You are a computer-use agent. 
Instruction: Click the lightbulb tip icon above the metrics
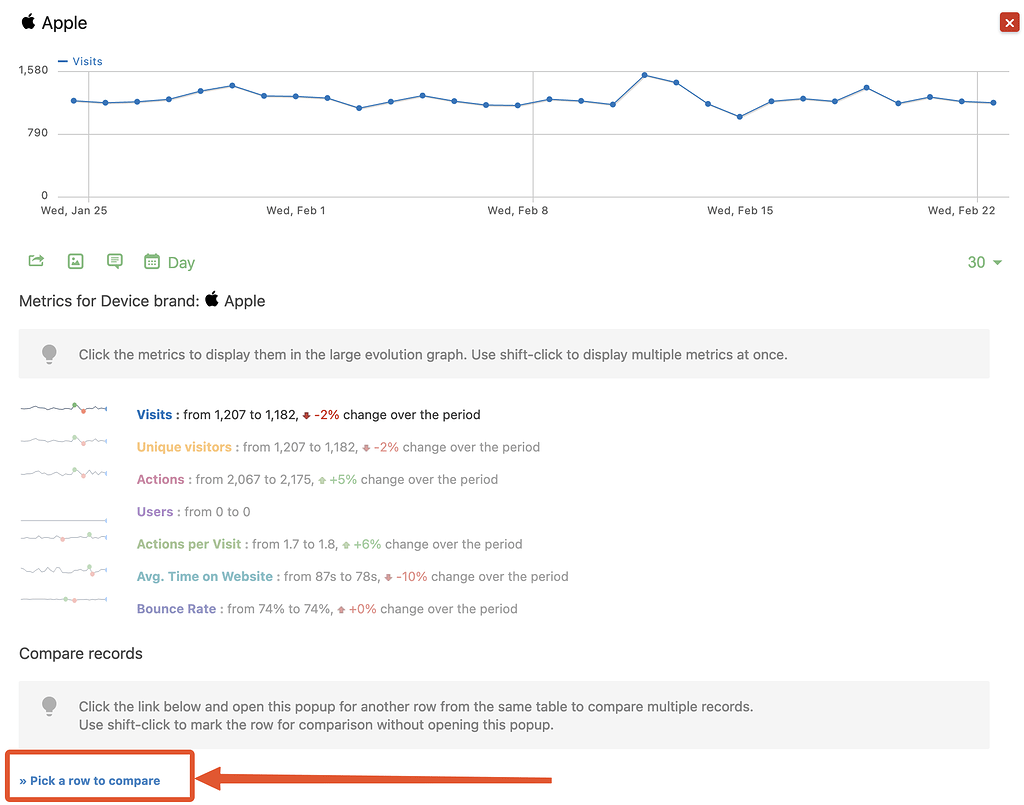pos(49,354)
